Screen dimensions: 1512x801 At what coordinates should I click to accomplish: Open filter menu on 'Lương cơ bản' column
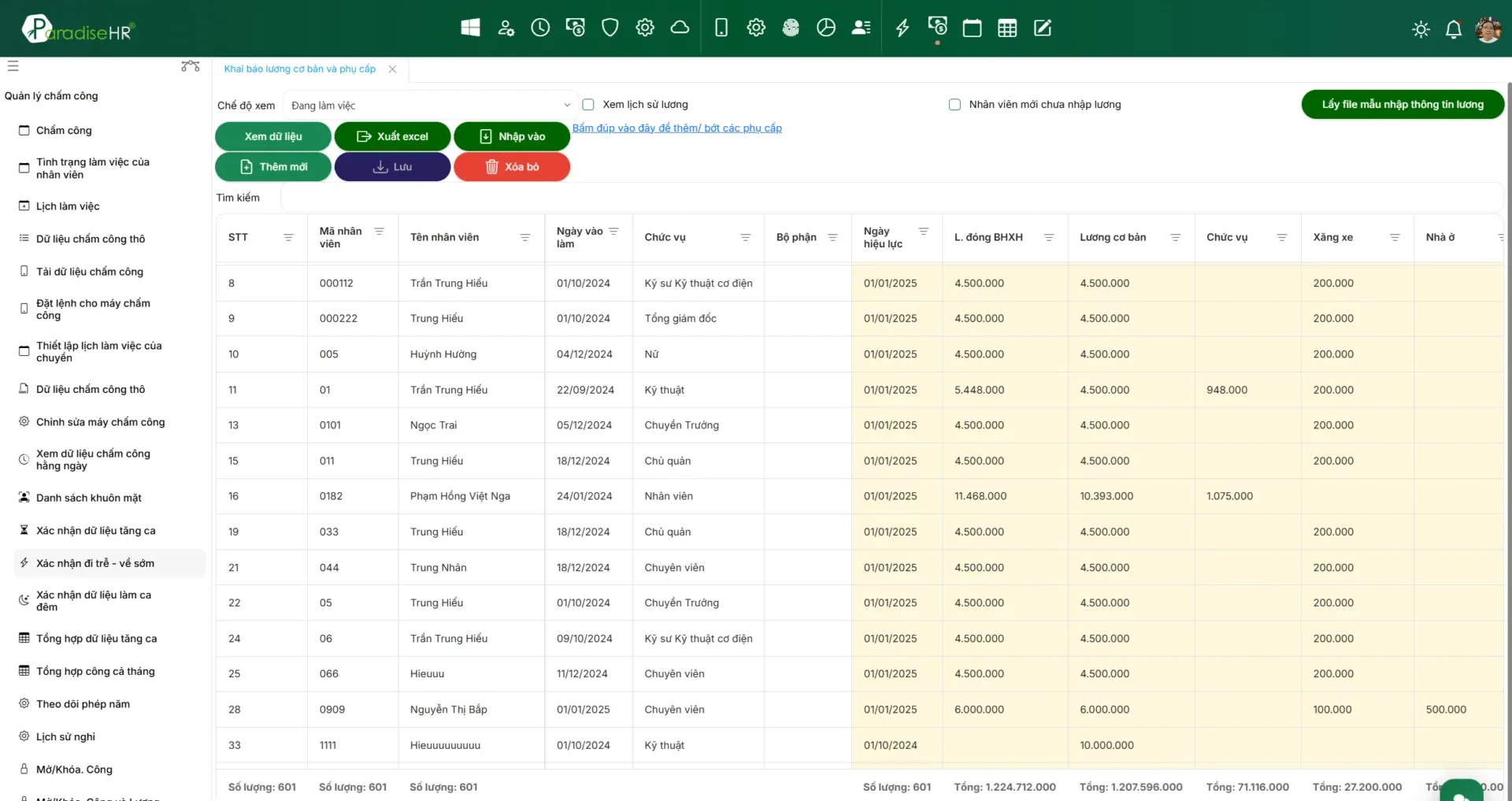coord(1175,238)
